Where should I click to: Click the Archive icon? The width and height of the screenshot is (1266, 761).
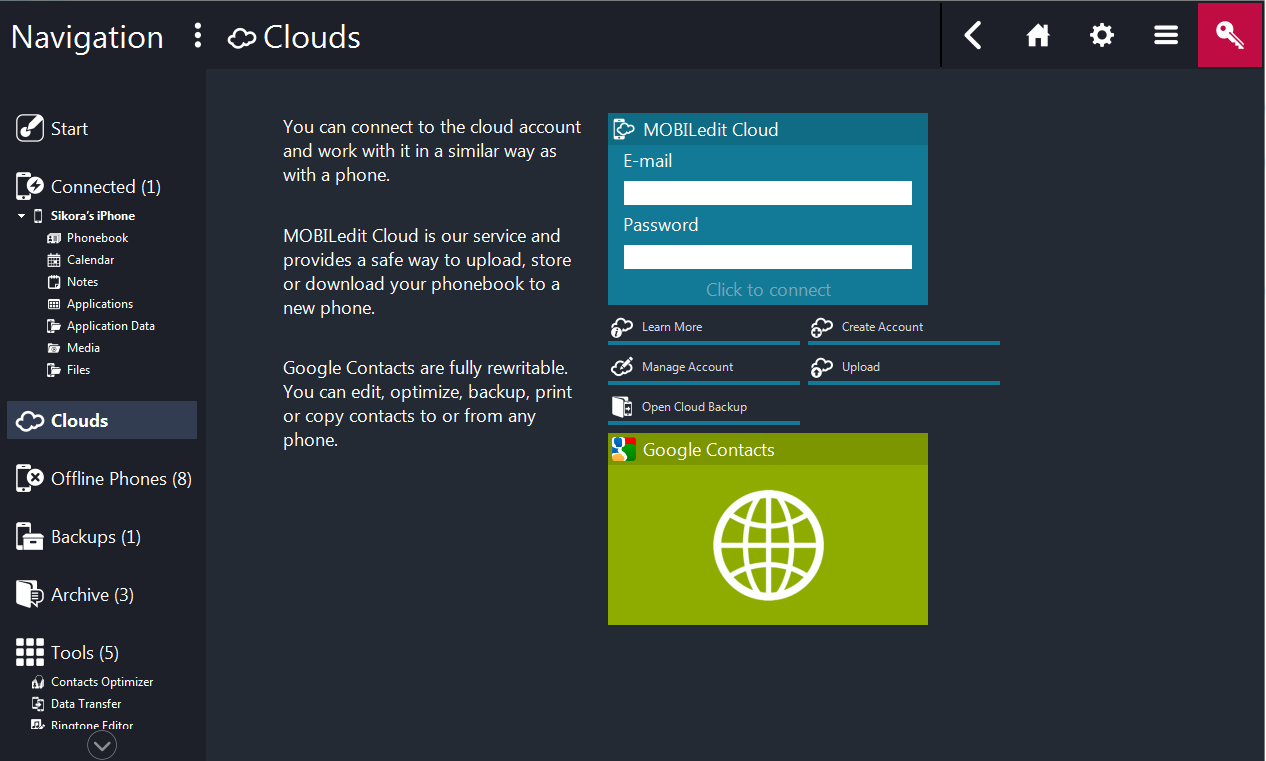click(x=30, y=594)
